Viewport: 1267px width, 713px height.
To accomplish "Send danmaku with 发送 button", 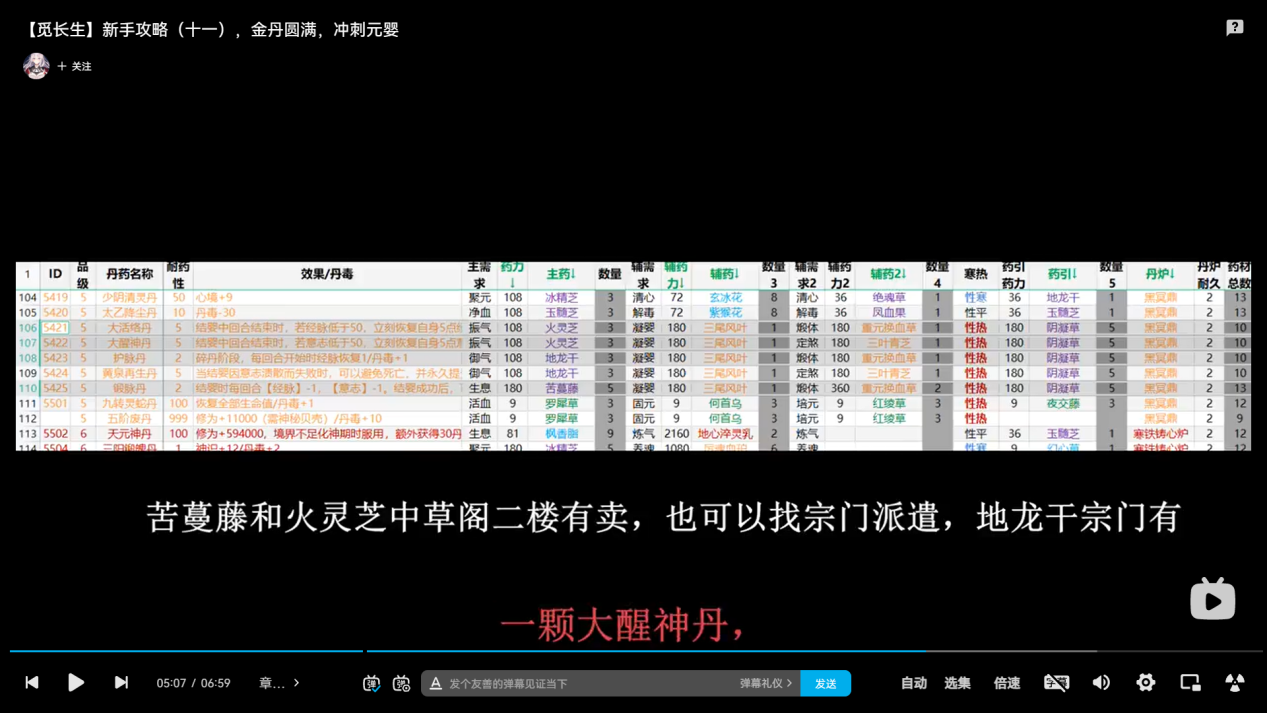I will [825, 683].
